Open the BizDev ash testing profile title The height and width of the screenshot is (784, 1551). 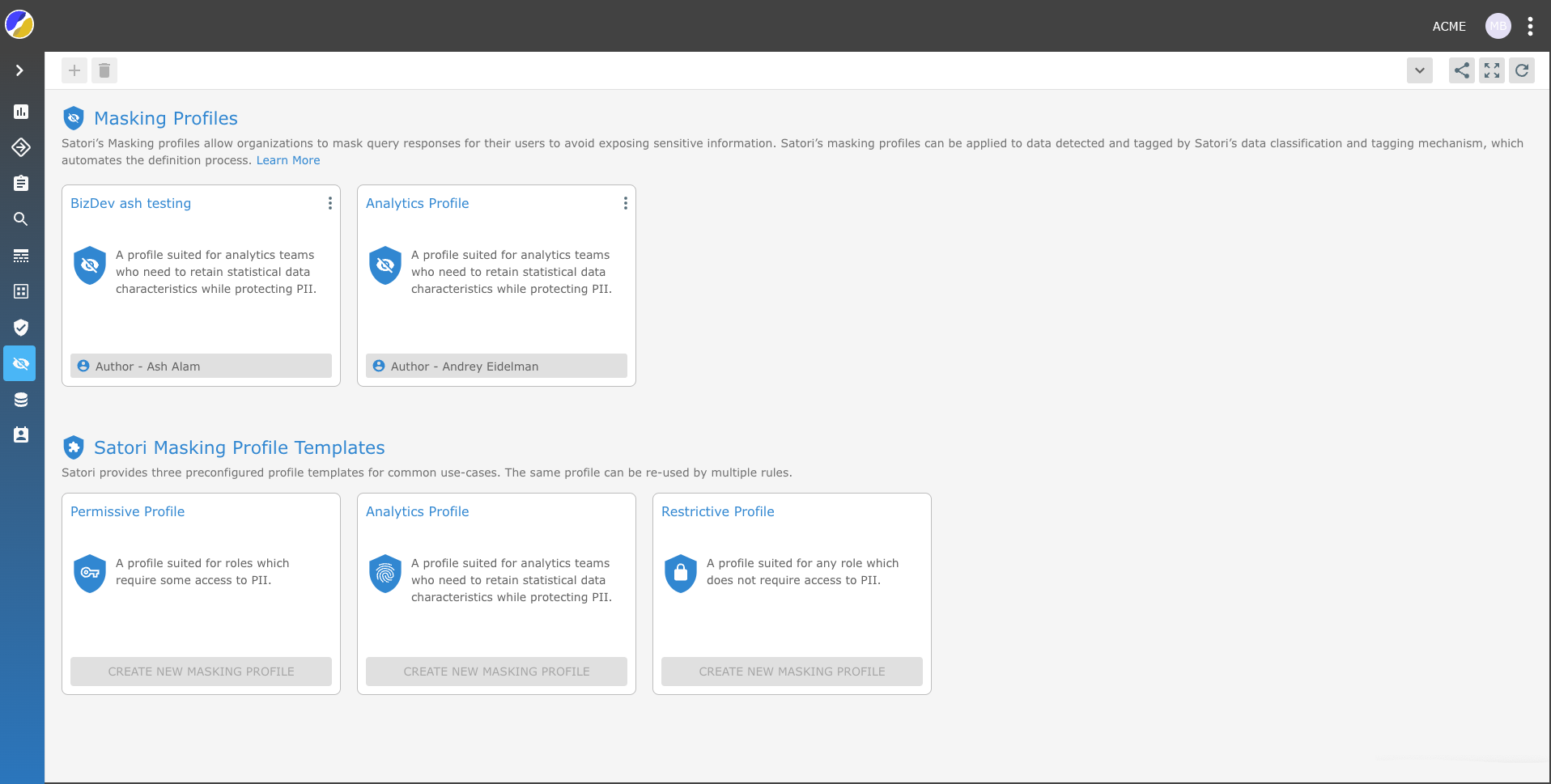pos(131,203)
